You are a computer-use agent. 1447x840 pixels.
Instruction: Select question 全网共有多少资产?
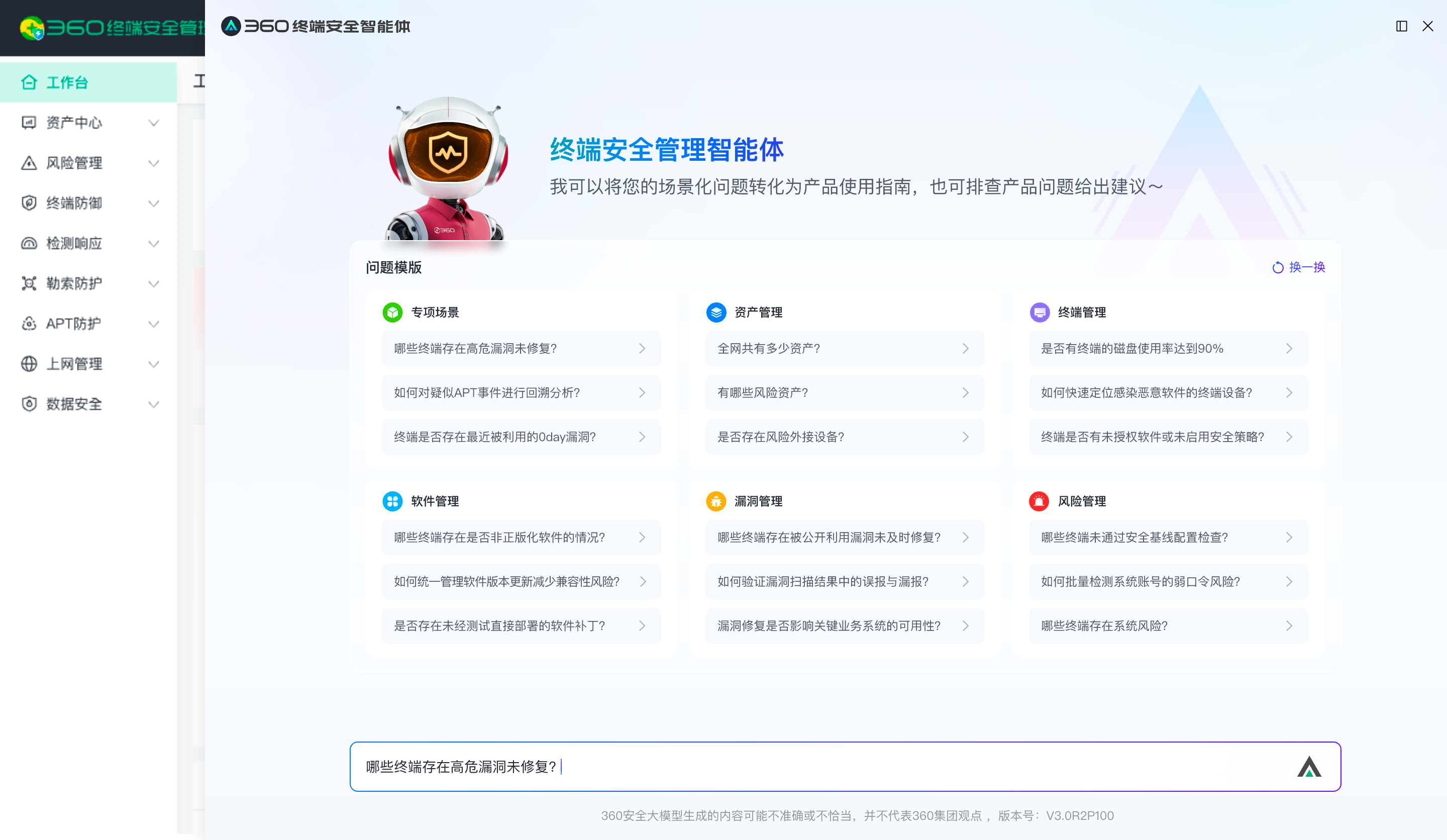click(x=843, y=348)
